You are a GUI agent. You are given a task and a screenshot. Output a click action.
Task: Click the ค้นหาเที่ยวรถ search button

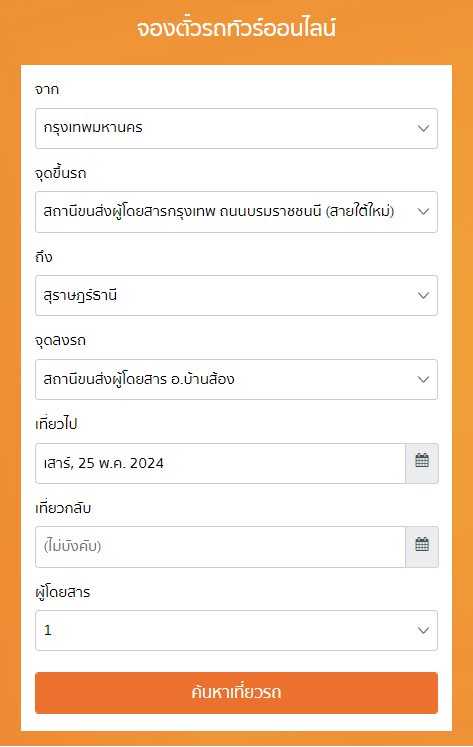click(x=236, y=693)
